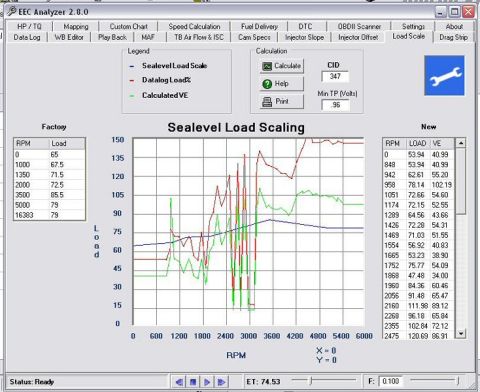480x392 pixels.
Task: Click the fast forward playback button
Action: pos(221,382)
